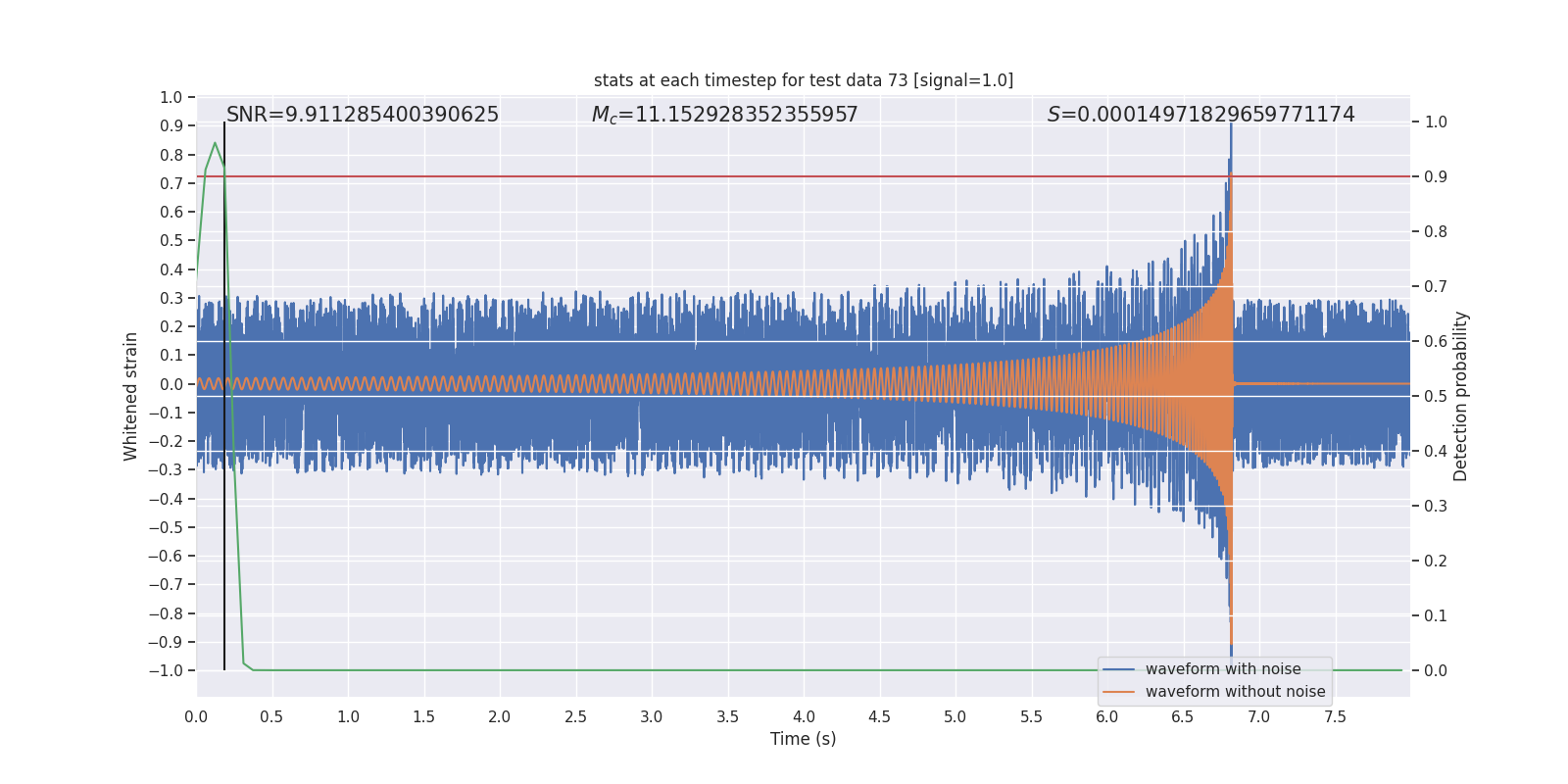1568x784 pixels.
Task: Click the −1.0 tick on strain axis
Action: [166, 670]
